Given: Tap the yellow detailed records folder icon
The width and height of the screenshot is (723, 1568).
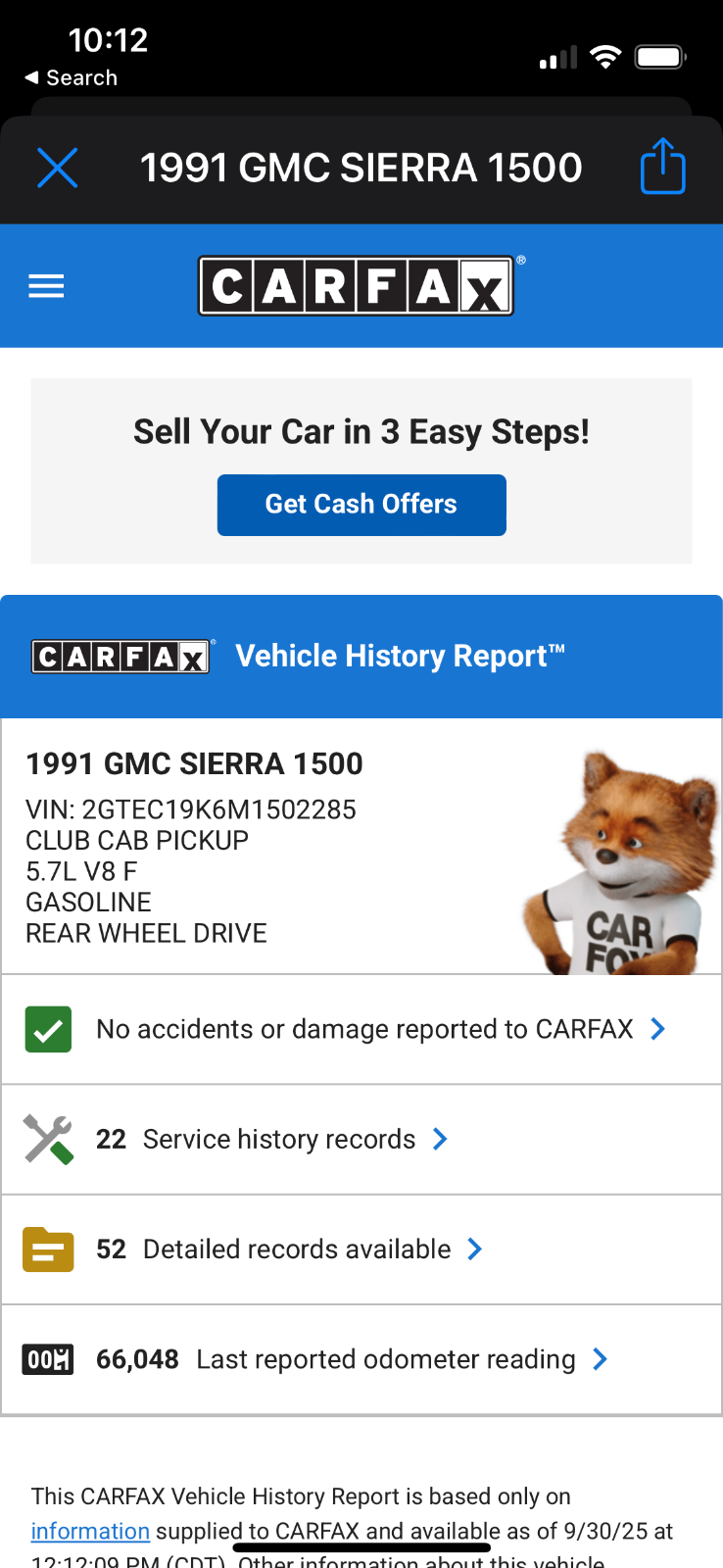Looking at the screenshot, I should (x=48, y=1249).
